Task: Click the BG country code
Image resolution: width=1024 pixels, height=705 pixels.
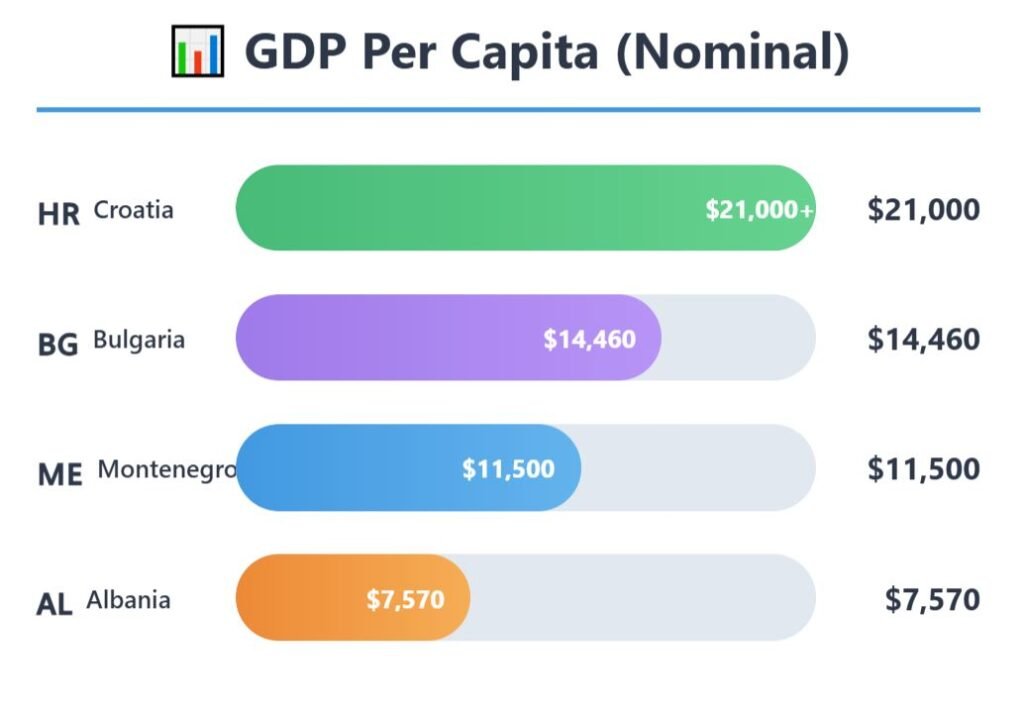Action: click(x=57, y=344)
